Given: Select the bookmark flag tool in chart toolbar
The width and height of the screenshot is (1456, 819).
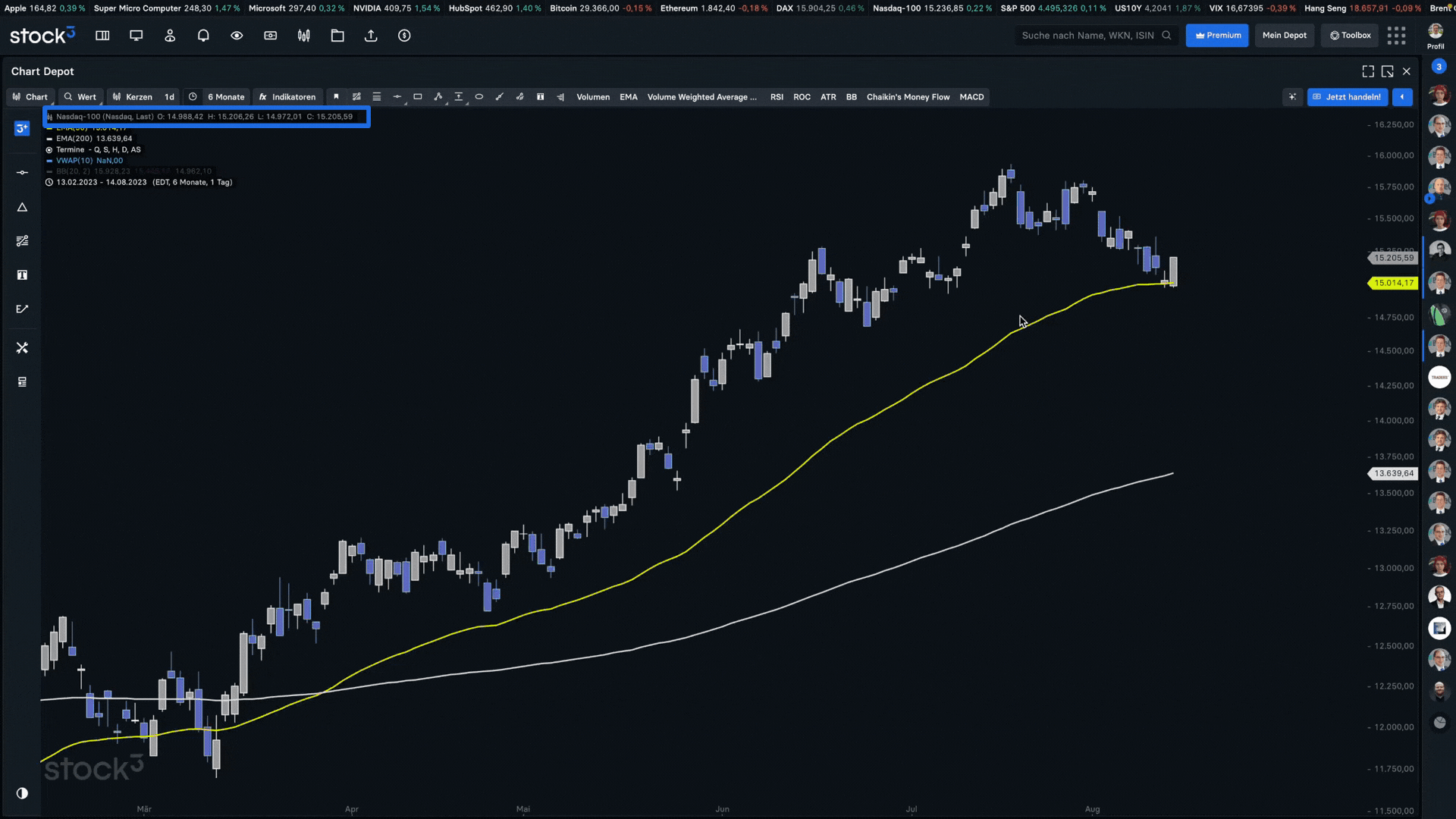Looking at the screenshot, I should click(336, 97).
